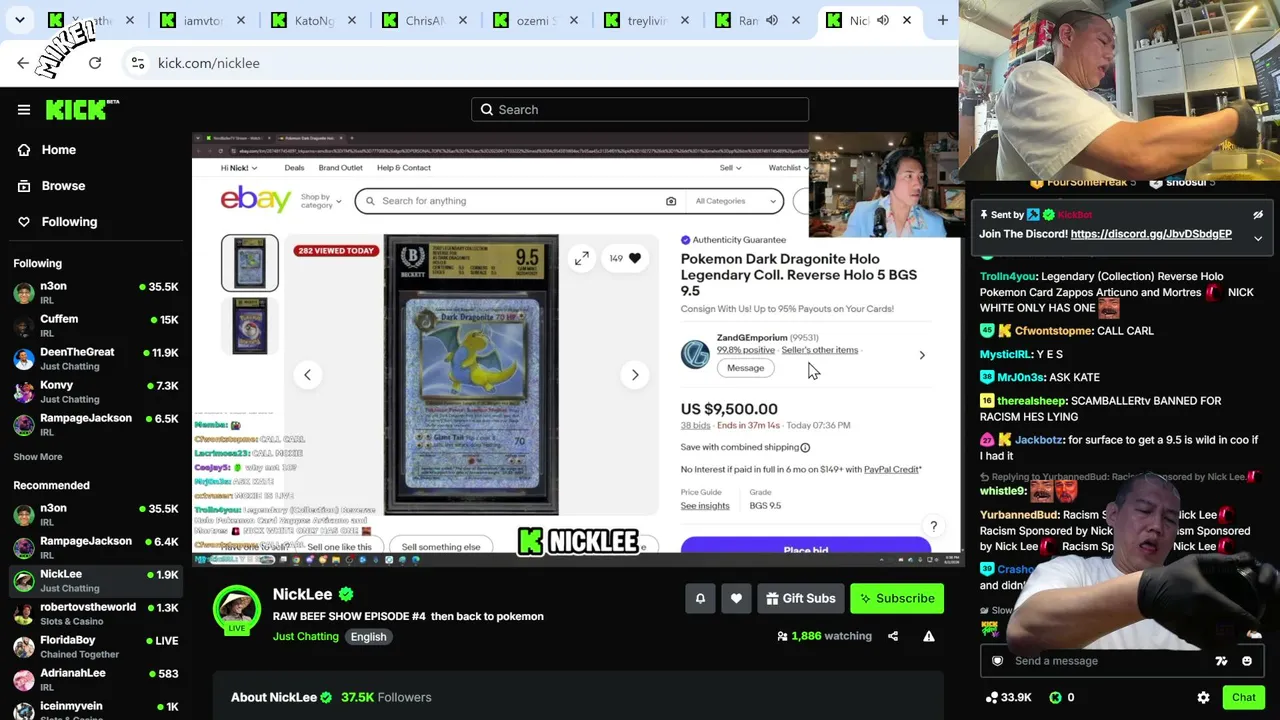Show previous card image on eBay listing

tap(308, 375)
